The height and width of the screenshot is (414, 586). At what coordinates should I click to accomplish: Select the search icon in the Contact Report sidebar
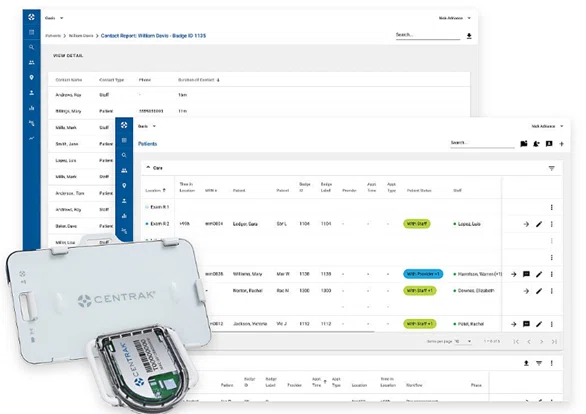(x=31, y=47)
